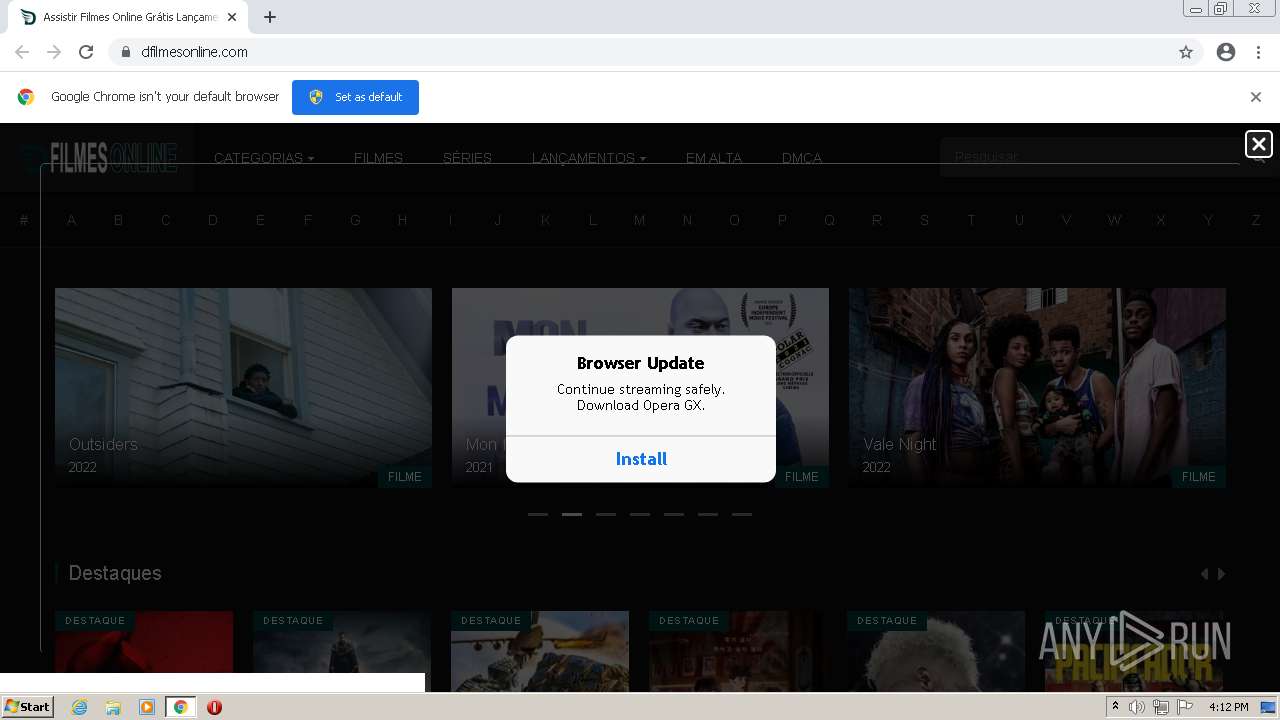The image size is (1280, 720).
Task: Go forward in browser history
Action: 54,52
